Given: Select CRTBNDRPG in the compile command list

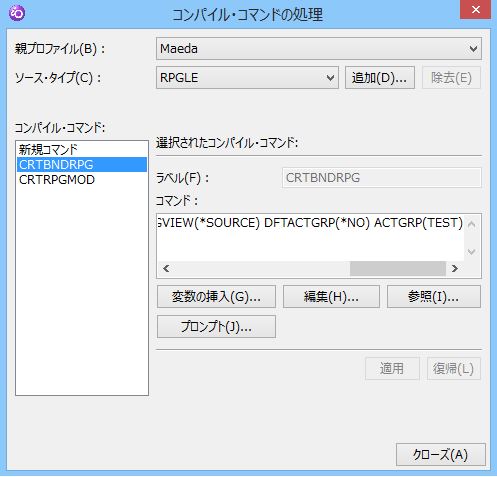Looking at the screenshot, I should (x=82, y=165).
